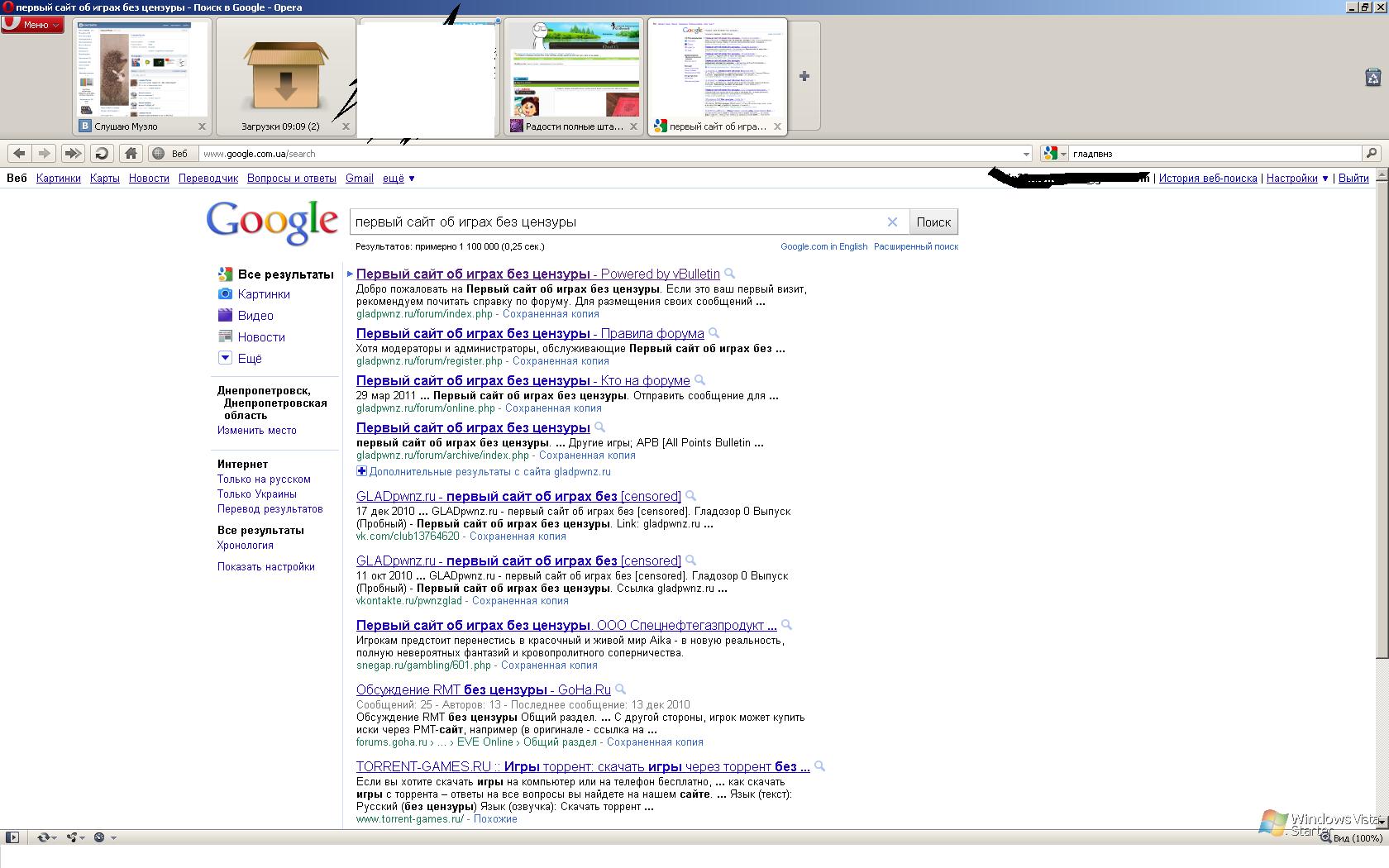Open the Google.com in English link
Image resolution: width=1389 pixels, height=868 pixels.
(824, 246)
